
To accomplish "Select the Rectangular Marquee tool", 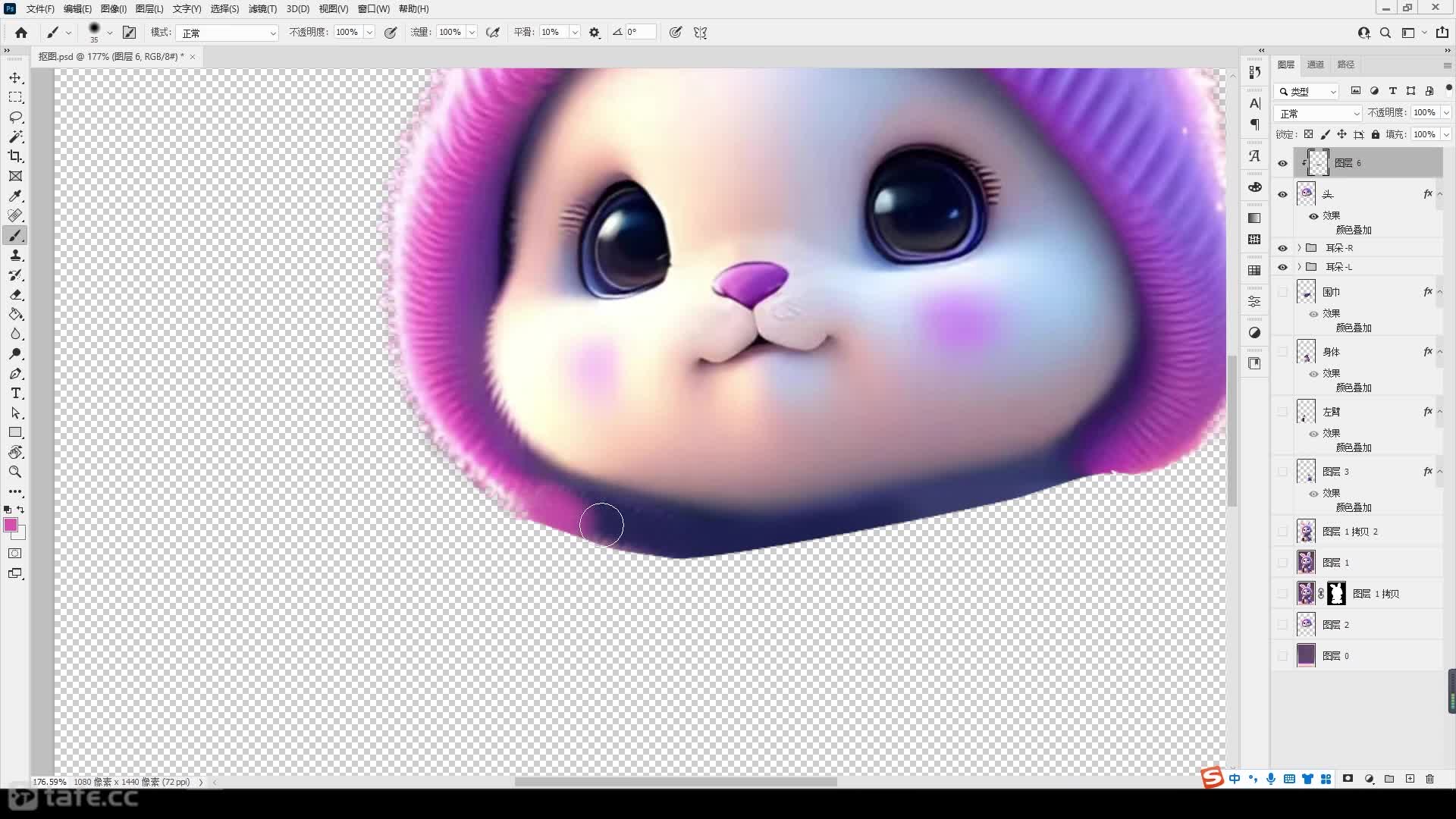I will (15, 98).
